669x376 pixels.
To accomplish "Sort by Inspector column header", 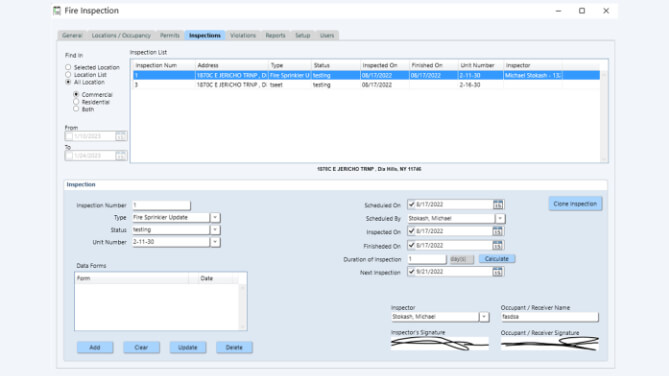I will (x=533, y=65).
